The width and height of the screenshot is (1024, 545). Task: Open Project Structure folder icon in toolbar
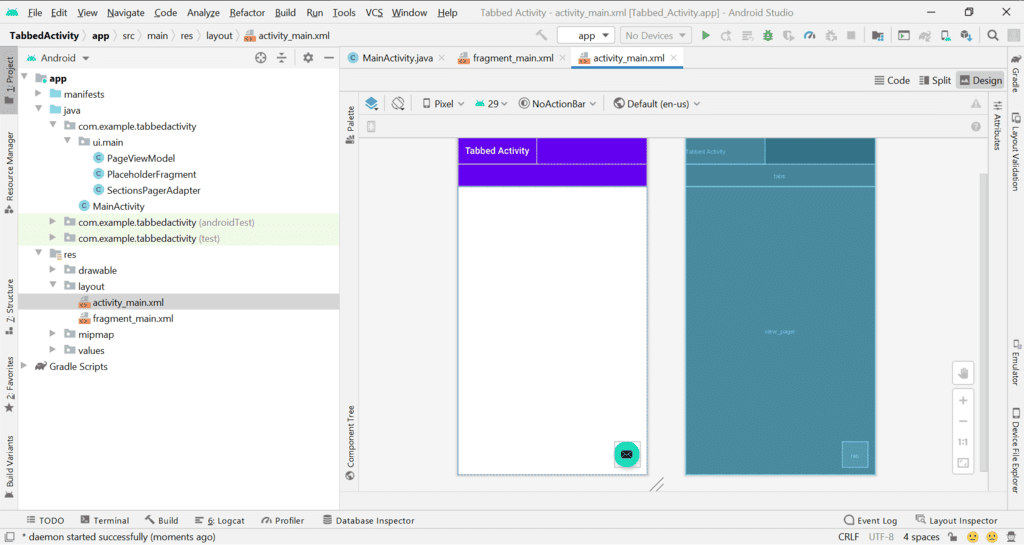(878, 35)
